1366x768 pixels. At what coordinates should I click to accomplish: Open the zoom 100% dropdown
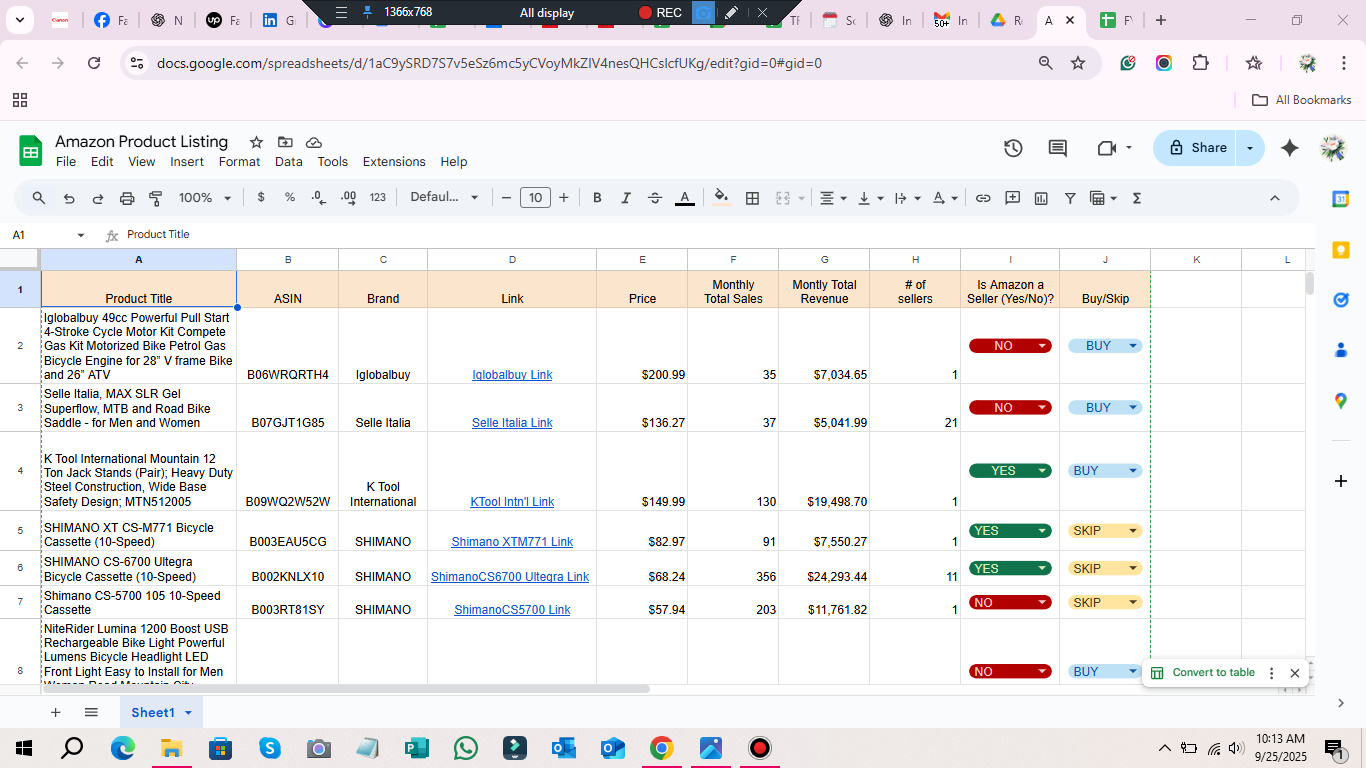click(x=204, y=198)
